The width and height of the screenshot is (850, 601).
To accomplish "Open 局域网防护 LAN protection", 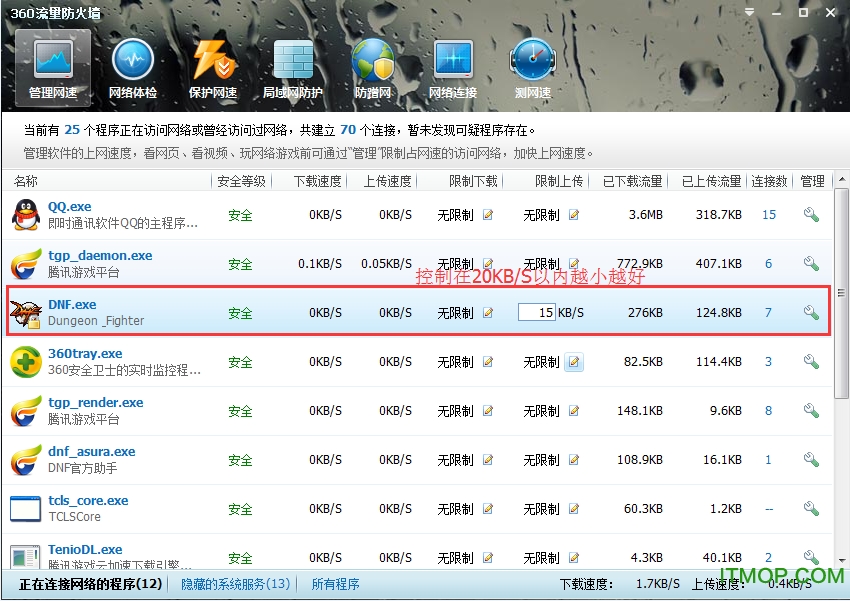I will click(x=292, y=68).
